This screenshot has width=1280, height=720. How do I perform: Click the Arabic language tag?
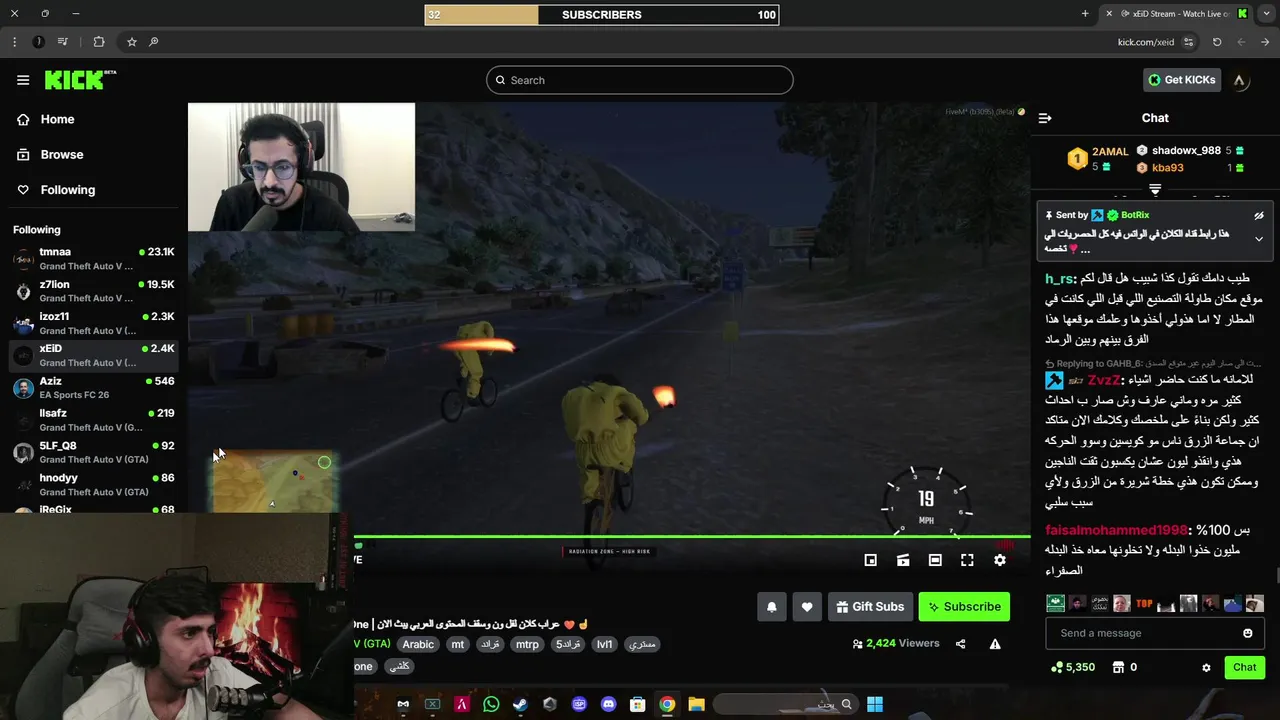418,644
